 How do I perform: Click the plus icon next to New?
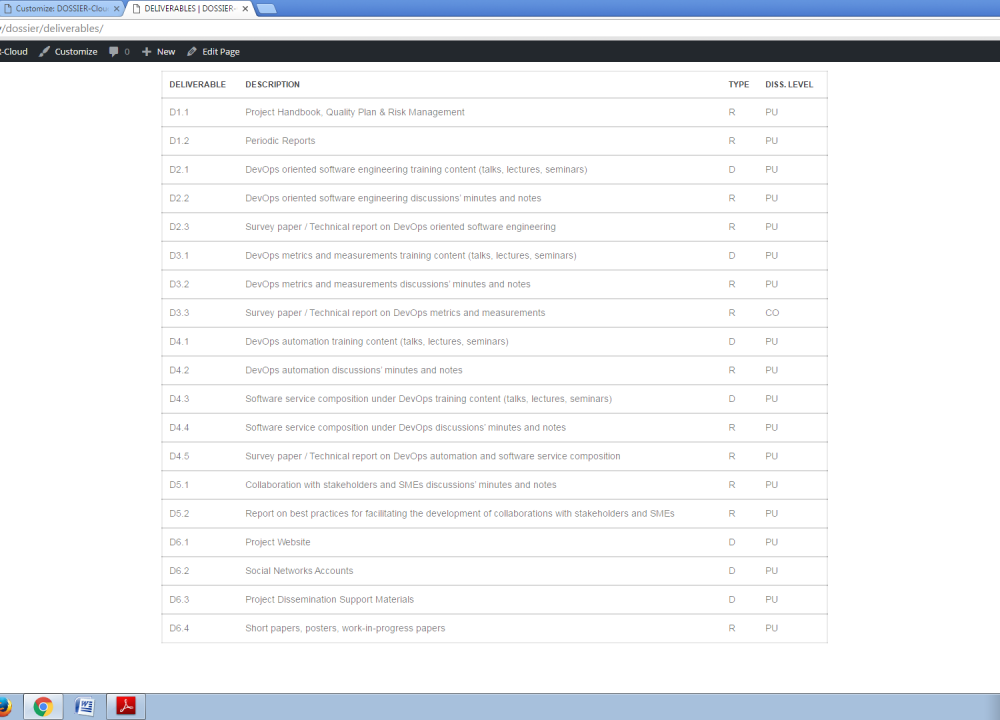point(146,51)
